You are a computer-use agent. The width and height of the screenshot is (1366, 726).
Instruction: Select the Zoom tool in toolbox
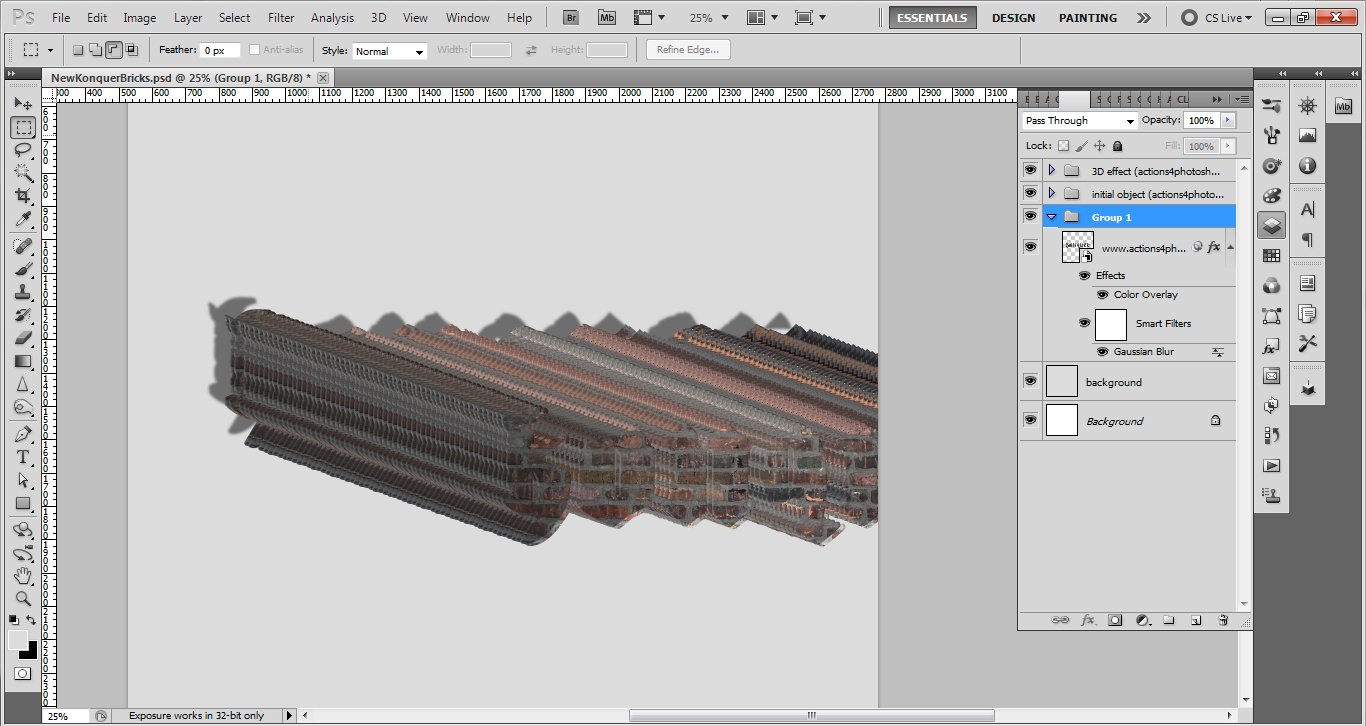pyautogui.click(x=23, y=598)
